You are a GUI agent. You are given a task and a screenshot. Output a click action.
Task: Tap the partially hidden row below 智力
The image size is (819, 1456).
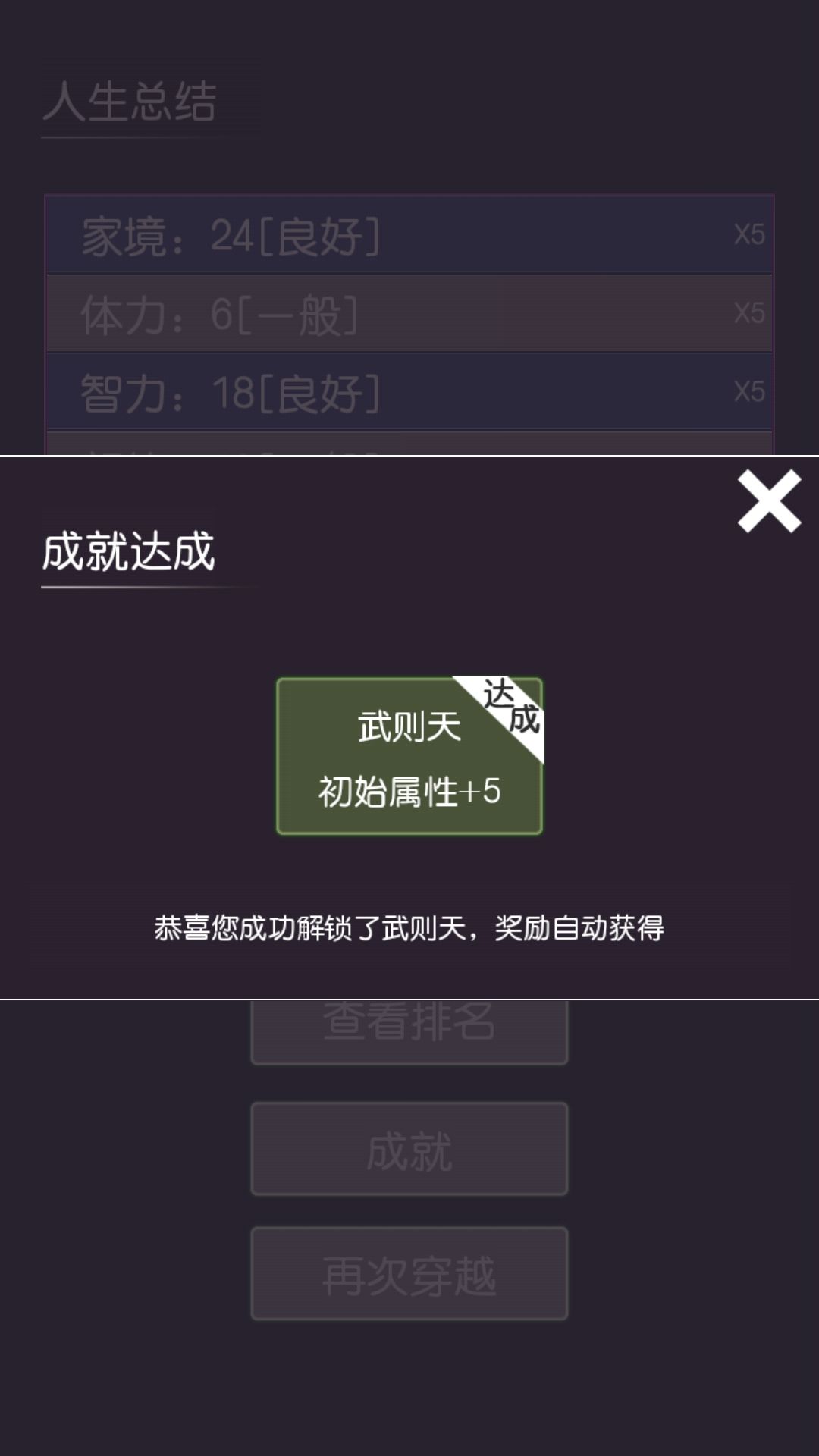point(409,444)
